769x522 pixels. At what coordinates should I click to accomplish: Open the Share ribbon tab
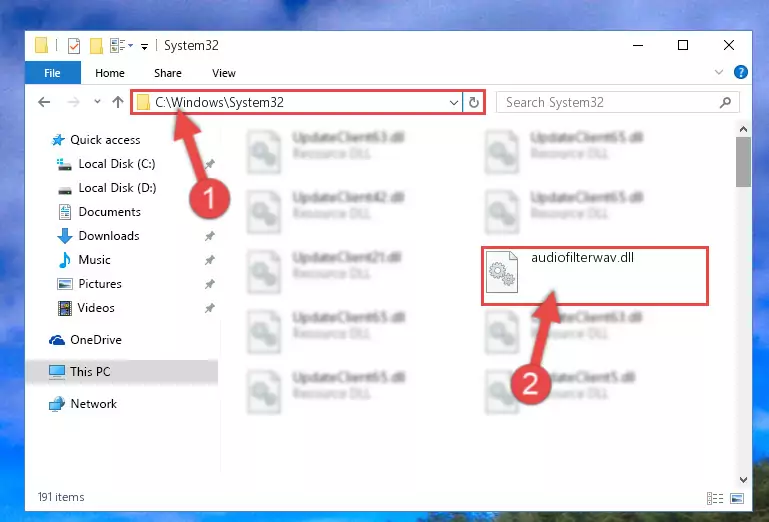tap(168, 73)
